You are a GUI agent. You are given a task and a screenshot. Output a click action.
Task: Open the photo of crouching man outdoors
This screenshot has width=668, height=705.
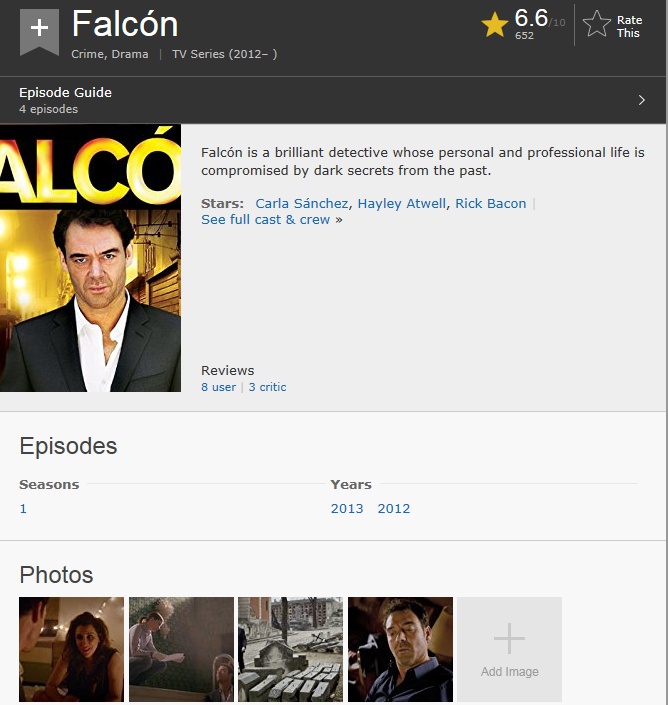(x=181, y=649)
